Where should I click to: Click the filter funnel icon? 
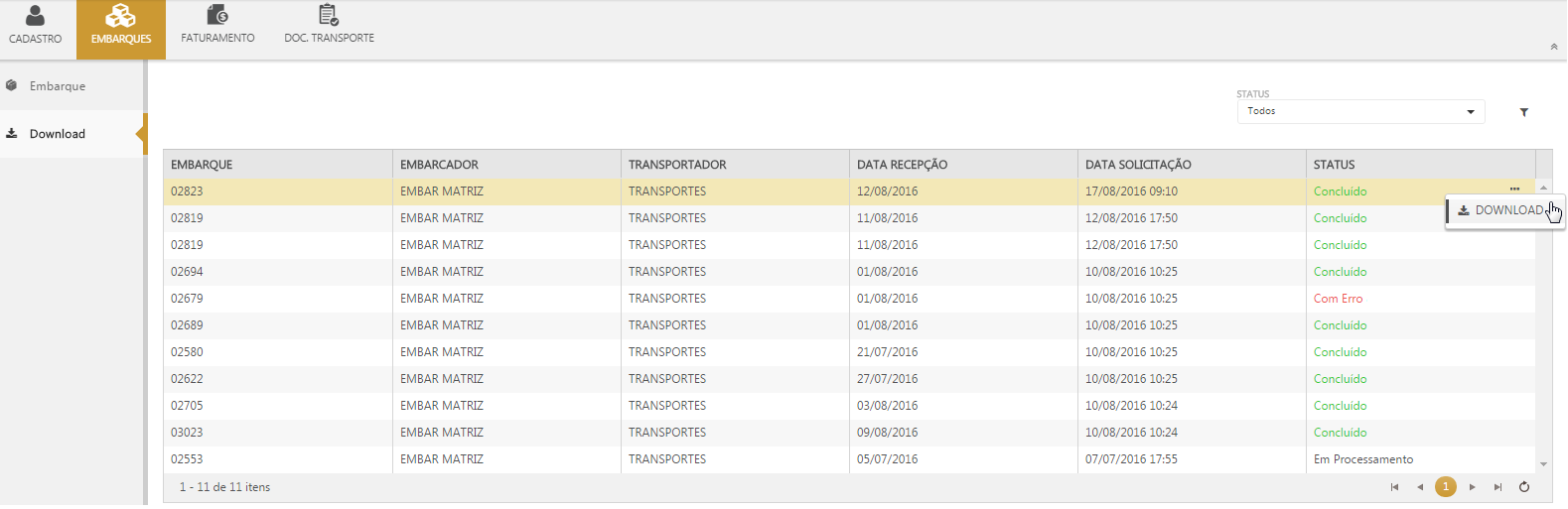coord(1523,112)
